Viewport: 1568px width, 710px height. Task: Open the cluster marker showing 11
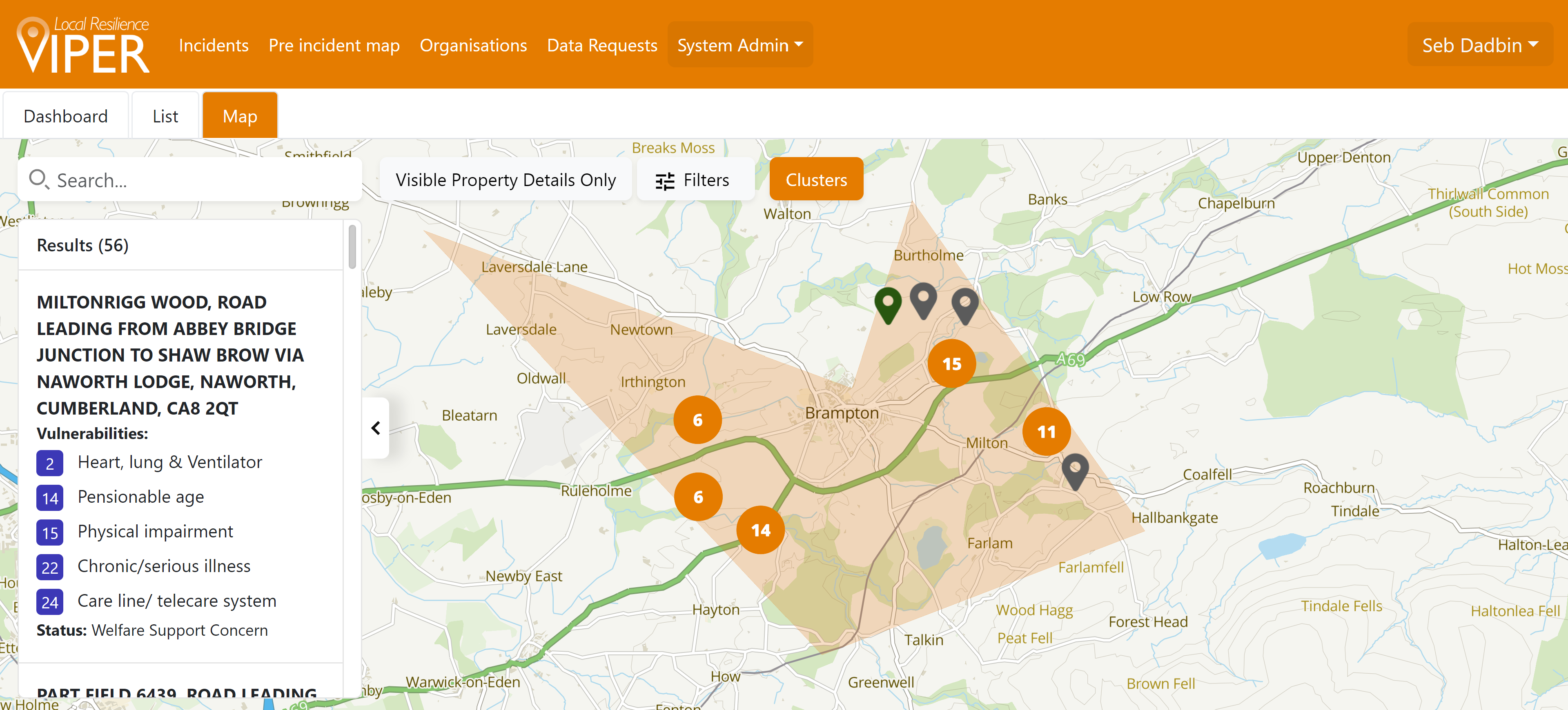1046,432
